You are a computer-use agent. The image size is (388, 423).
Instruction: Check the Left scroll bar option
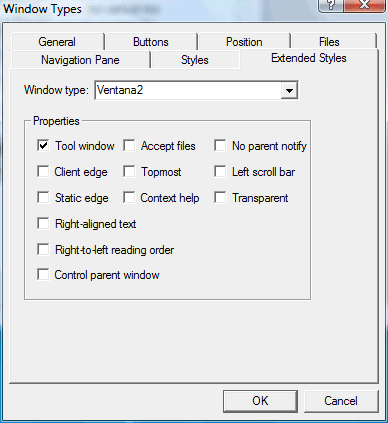220,172
